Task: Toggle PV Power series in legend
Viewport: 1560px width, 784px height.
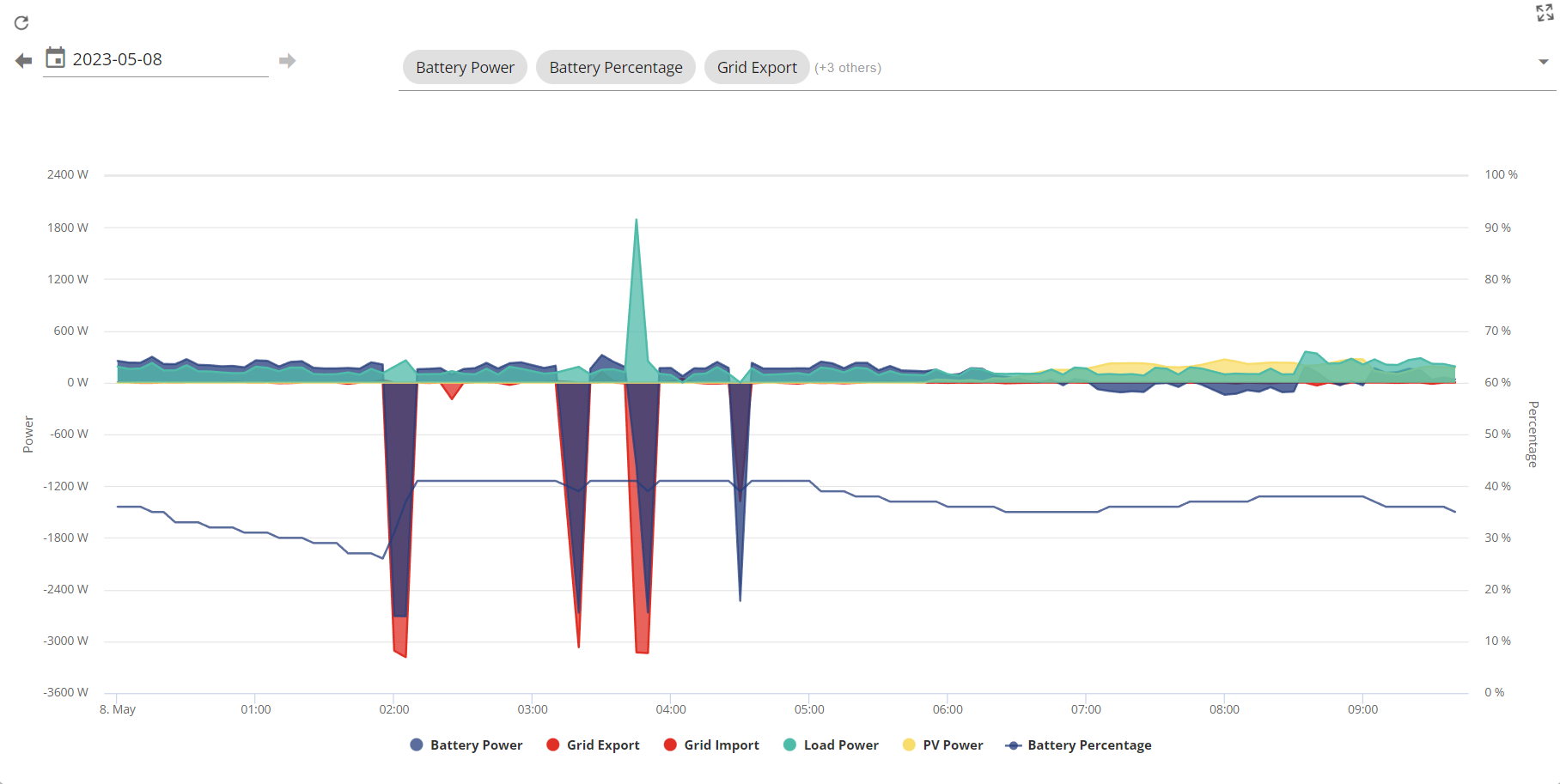Action: click(x=943, y=745)
